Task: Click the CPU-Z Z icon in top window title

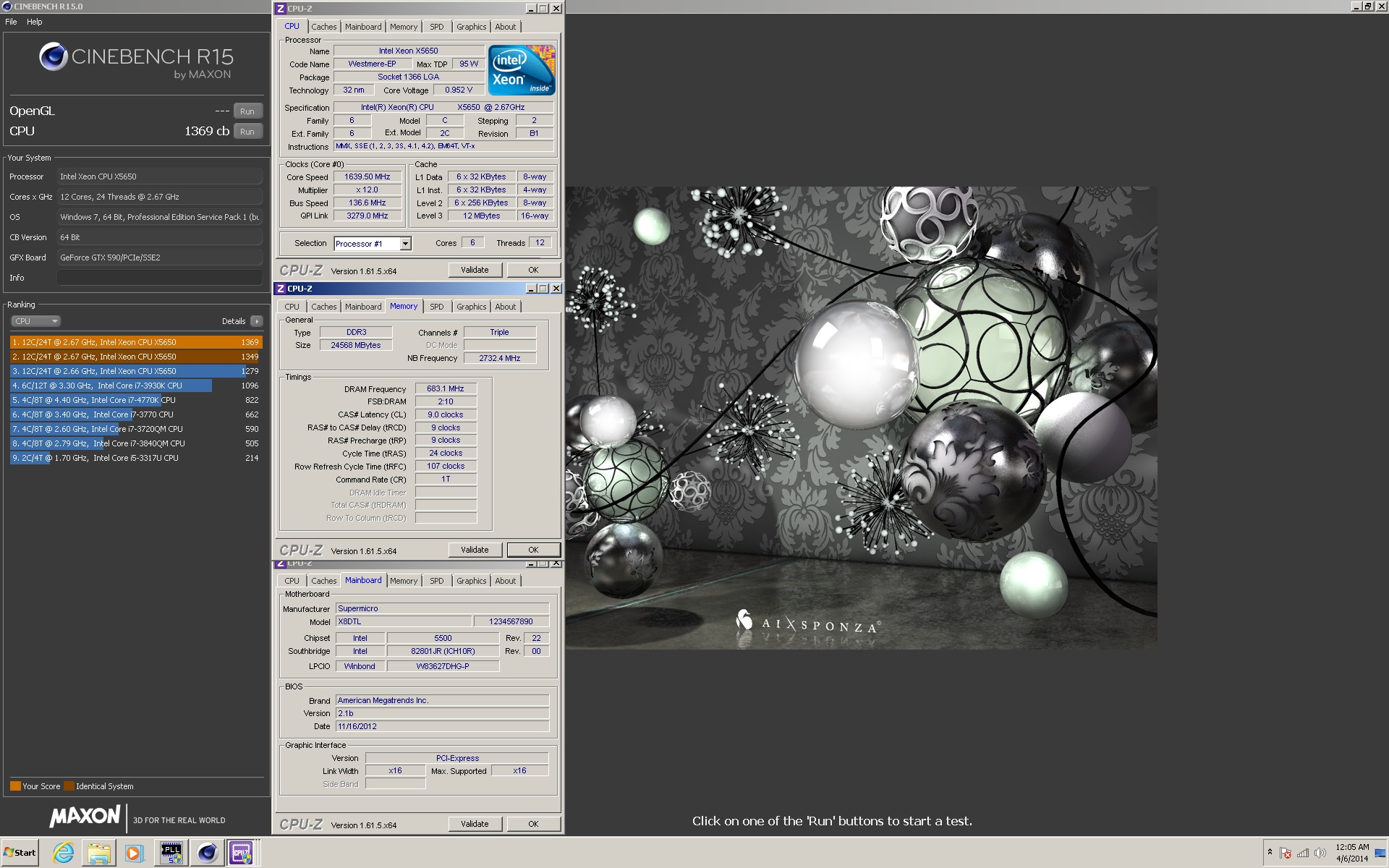Action: click(281, 9)
